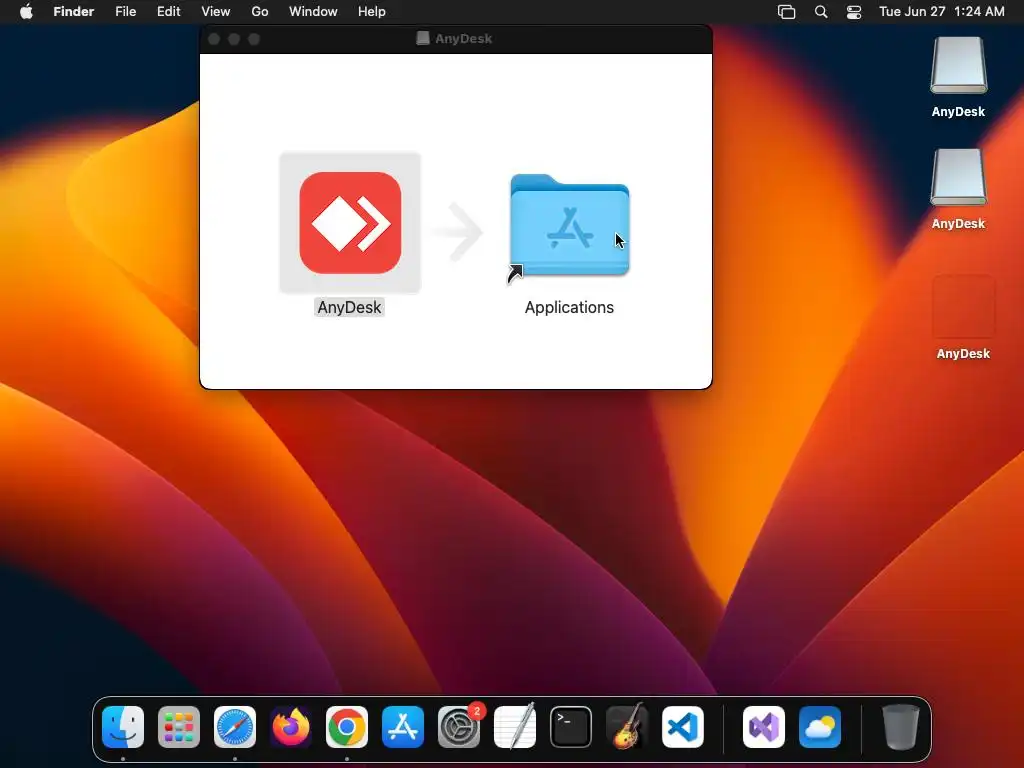
Task: Launch Google Chrome from the Dock
Action: 347,727
